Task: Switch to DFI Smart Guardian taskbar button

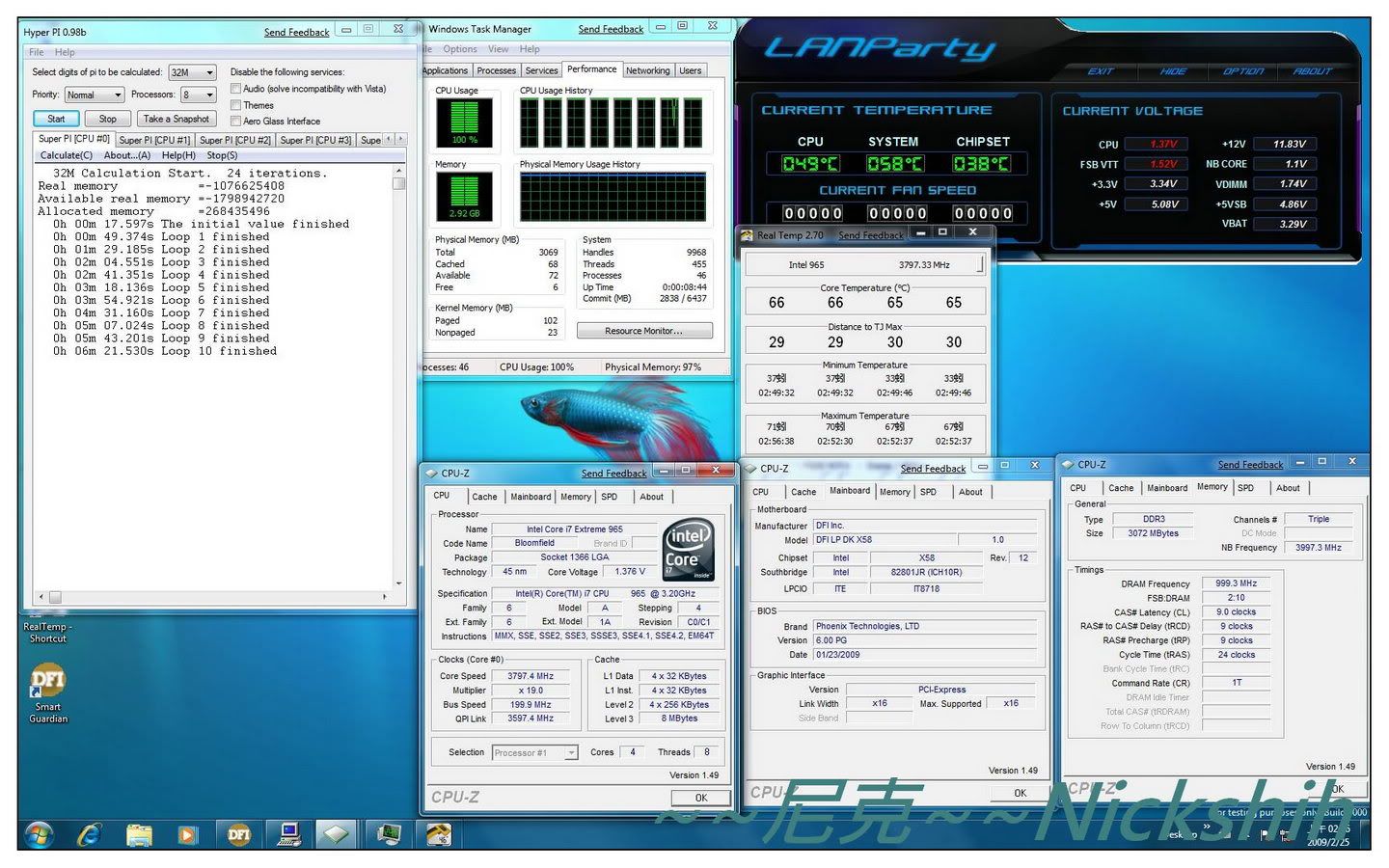Action: tap(238, 834)
